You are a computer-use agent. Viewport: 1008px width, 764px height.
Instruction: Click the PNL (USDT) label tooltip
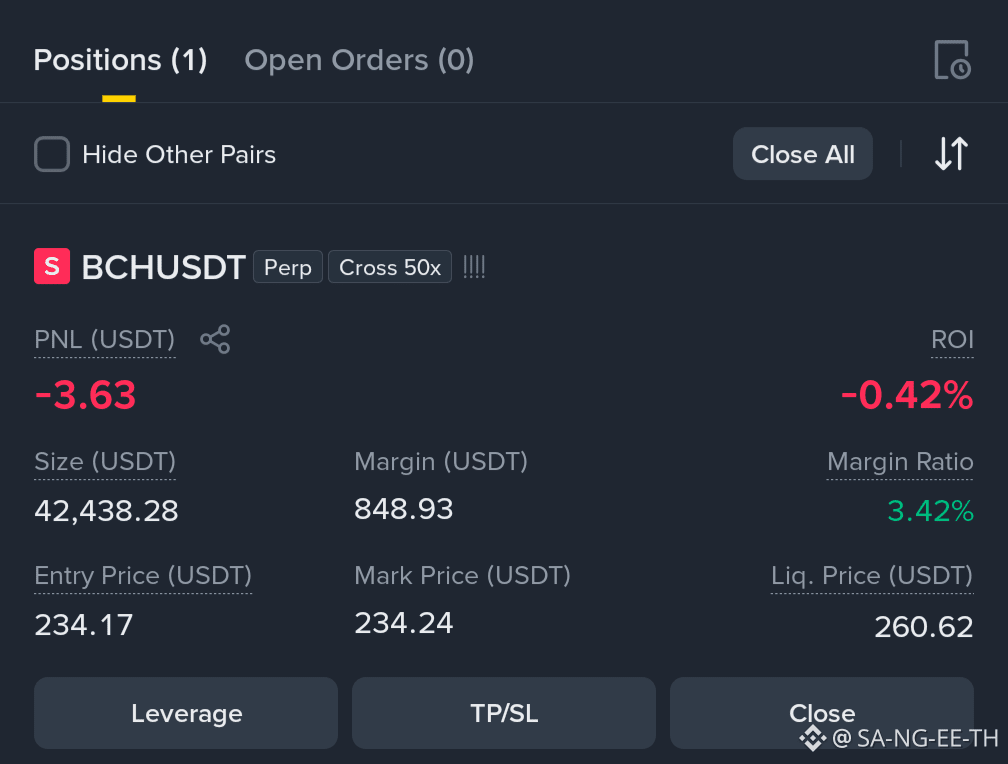click(105, 340)
